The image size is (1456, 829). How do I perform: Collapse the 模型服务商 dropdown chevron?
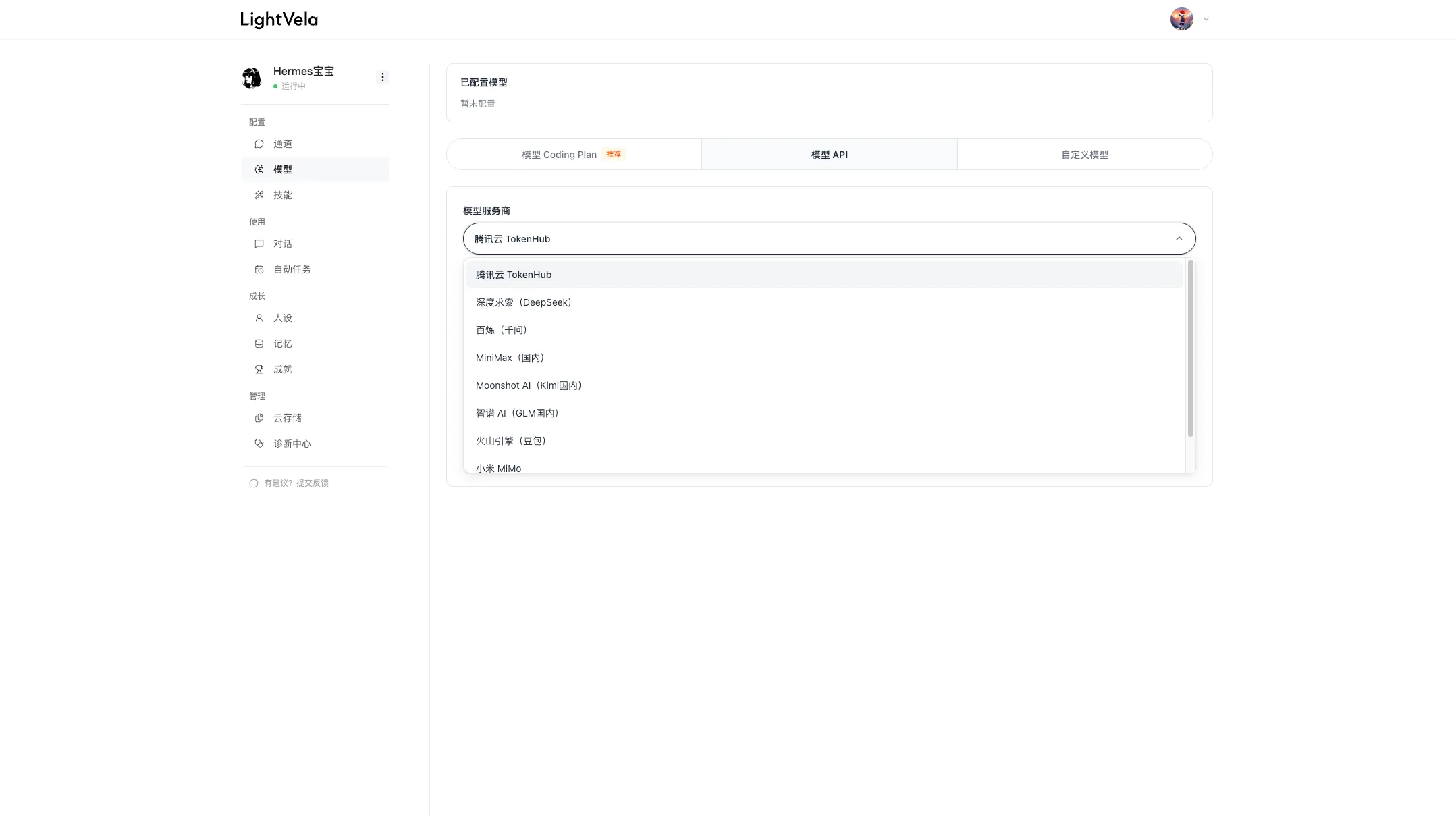click(1179, 238)
